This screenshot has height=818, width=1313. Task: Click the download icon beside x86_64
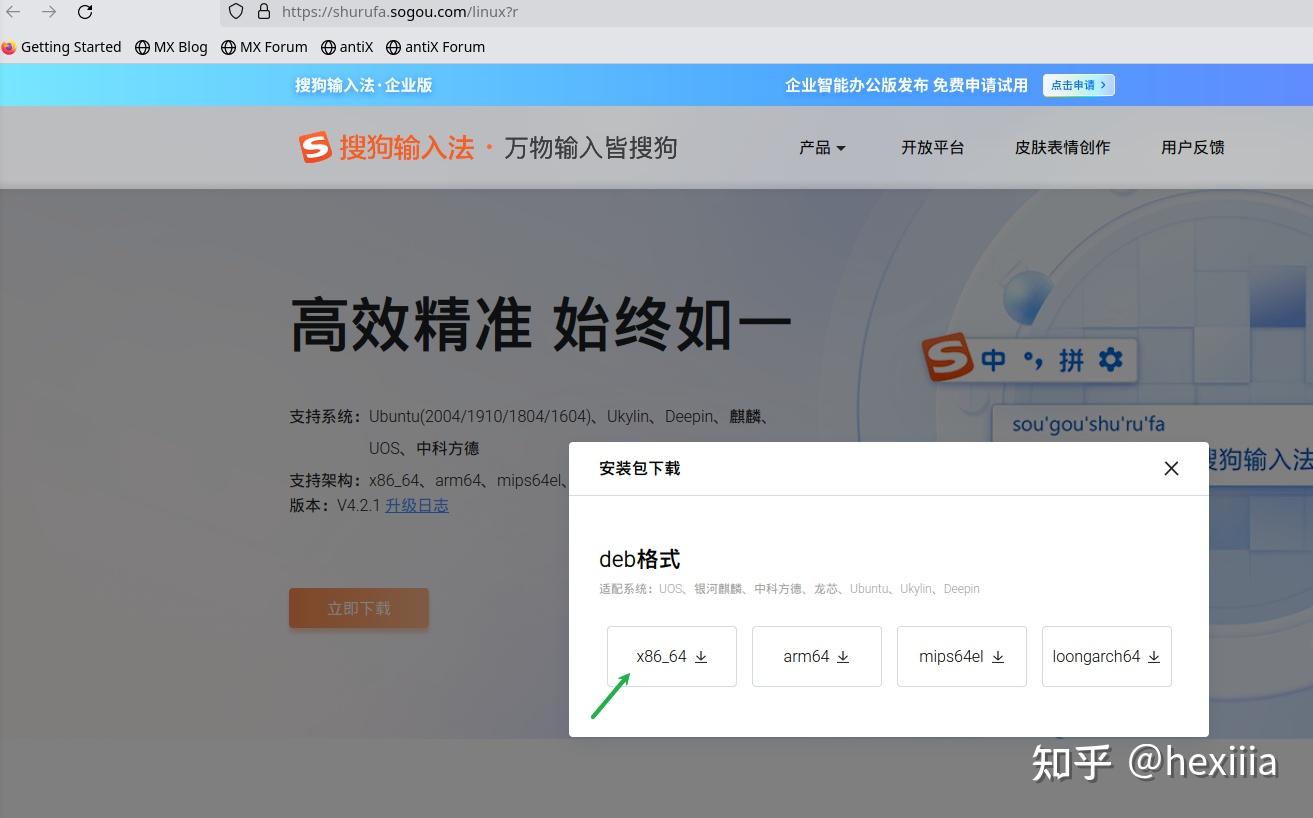[x=701, y=657]
